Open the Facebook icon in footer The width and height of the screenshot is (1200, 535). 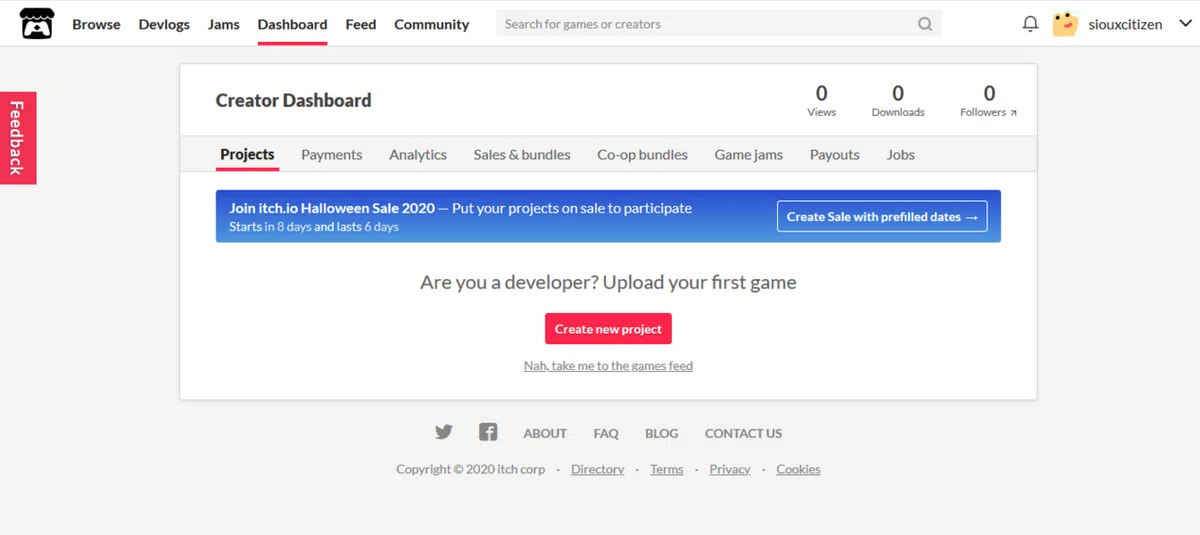click(488, 432)
